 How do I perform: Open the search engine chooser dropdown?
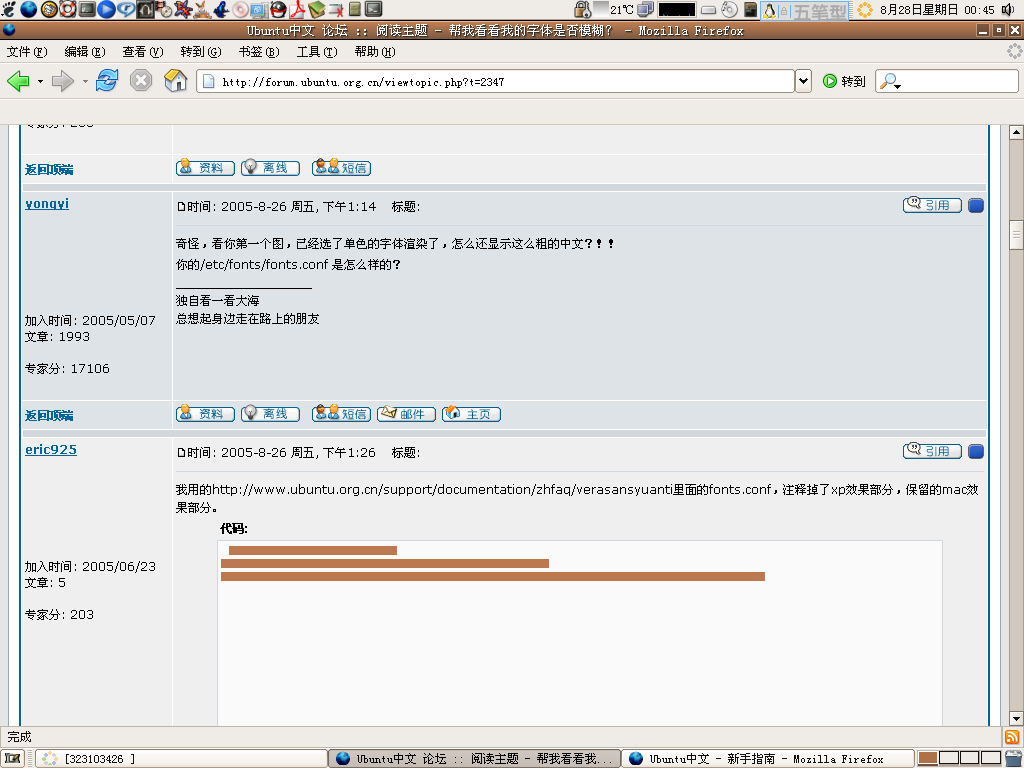tap(889, 82)
